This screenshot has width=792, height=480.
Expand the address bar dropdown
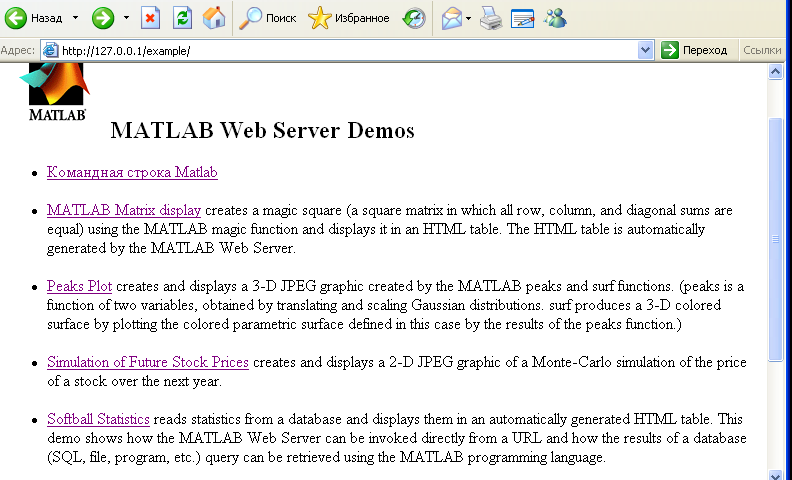[645, 51]
